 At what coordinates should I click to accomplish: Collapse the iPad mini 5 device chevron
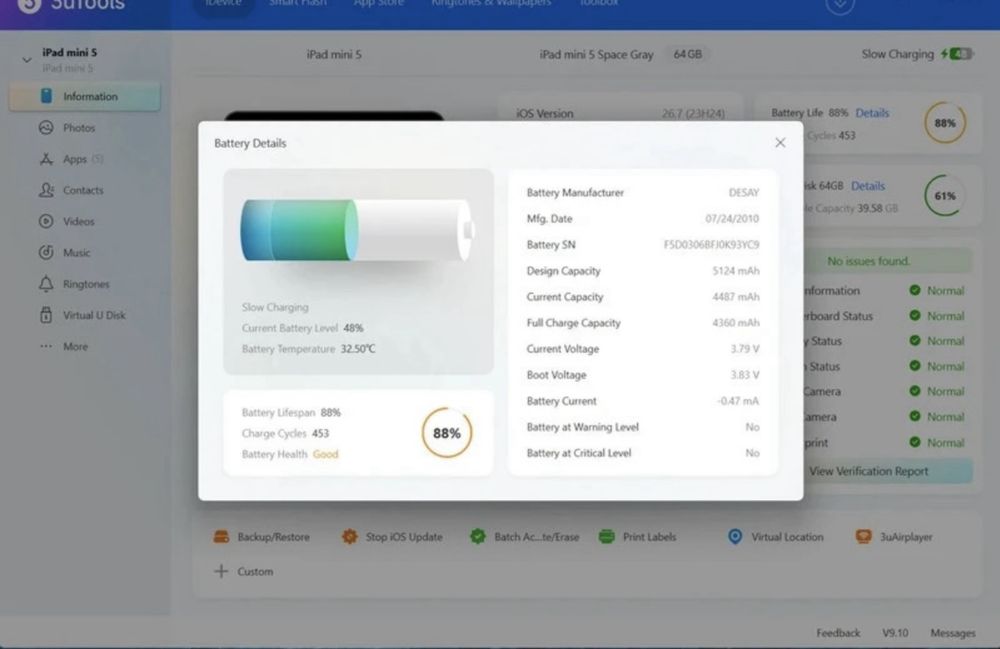click(27, 60)
